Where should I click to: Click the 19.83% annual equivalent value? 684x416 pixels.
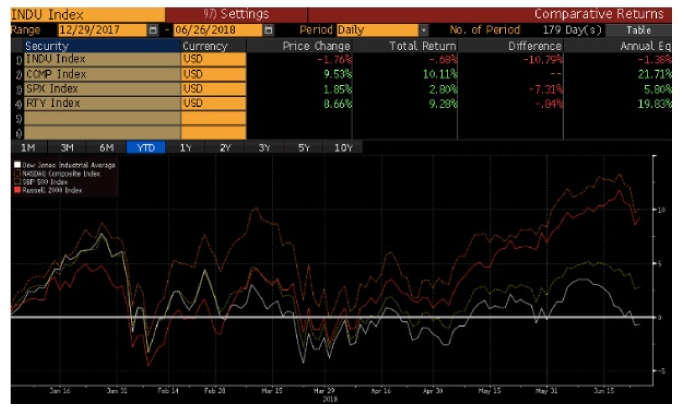point(654,103)
